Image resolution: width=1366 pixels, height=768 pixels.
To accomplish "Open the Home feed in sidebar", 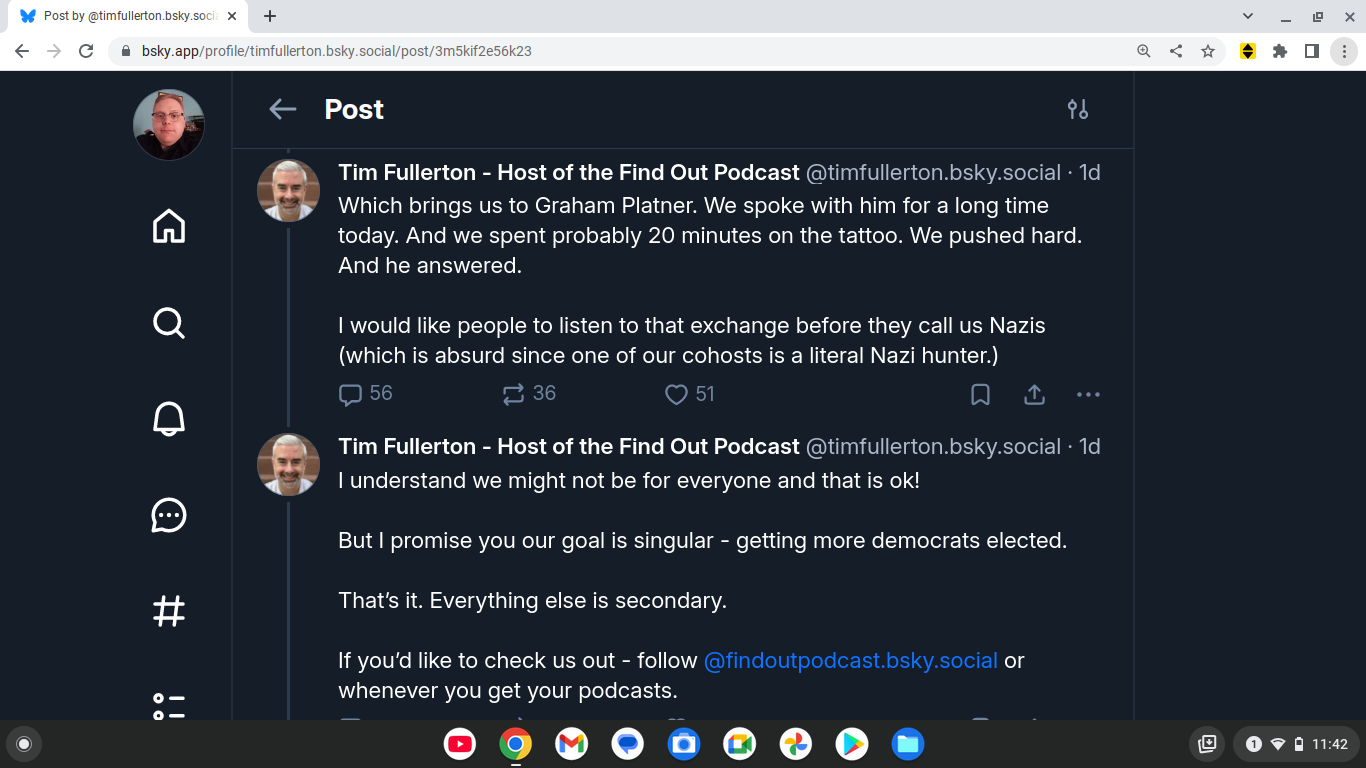I will [x=169, y=226].
